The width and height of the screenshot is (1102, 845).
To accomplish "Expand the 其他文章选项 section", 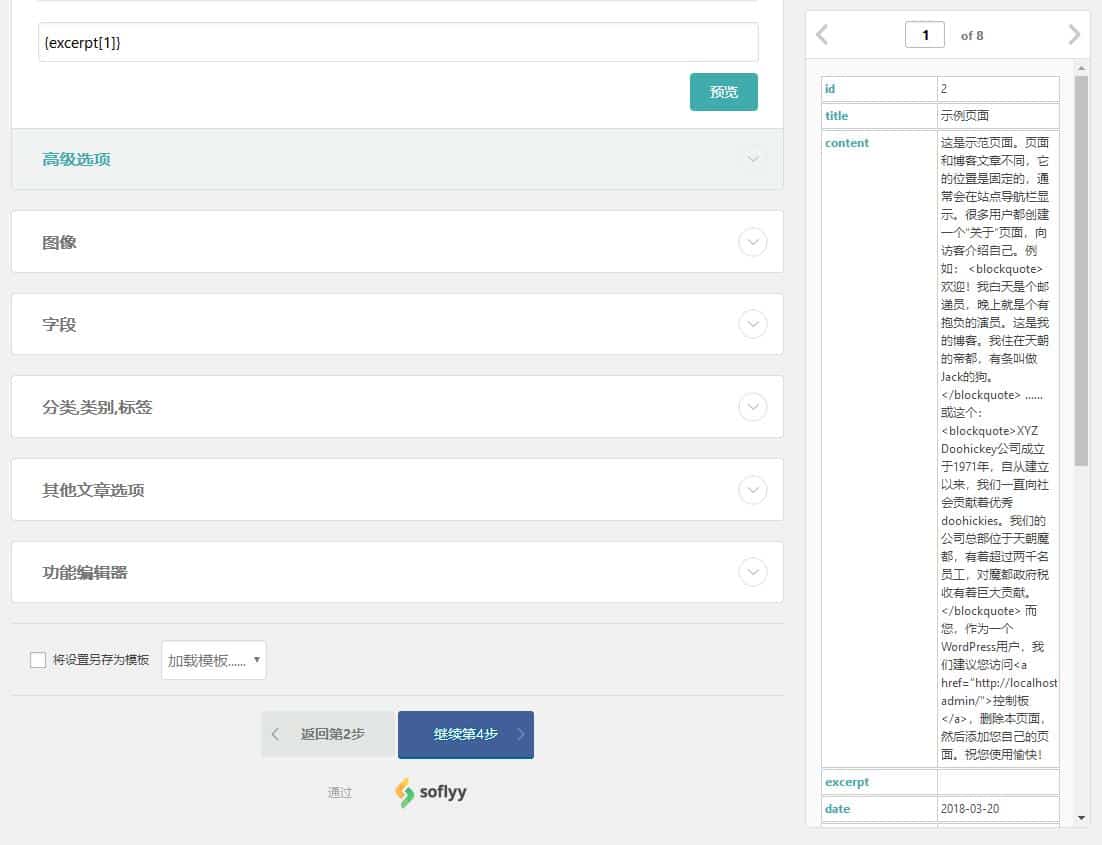I will pyautogui.click(x=752, y=490).
